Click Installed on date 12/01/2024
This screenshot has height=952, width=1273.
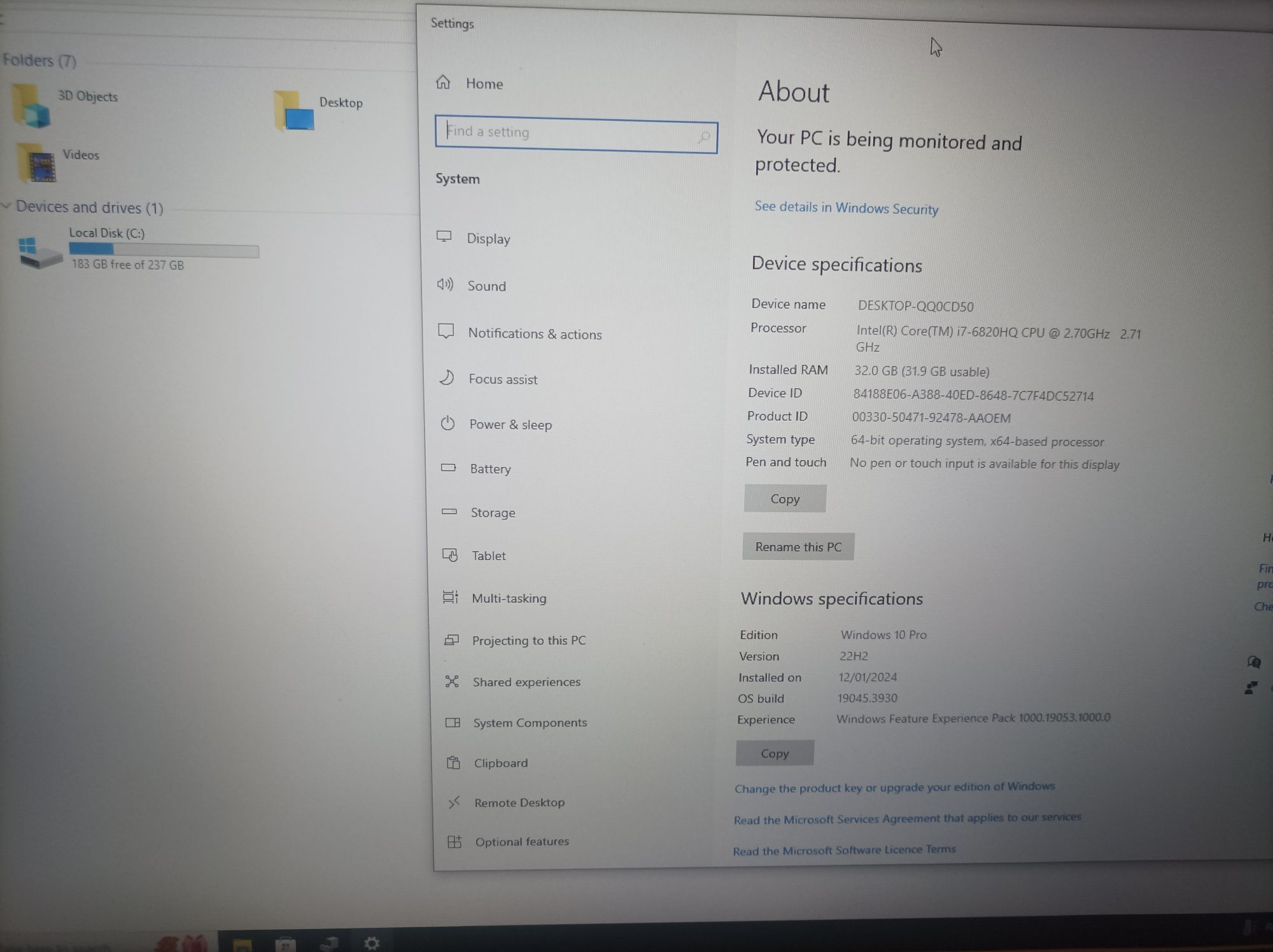[868, 677]
